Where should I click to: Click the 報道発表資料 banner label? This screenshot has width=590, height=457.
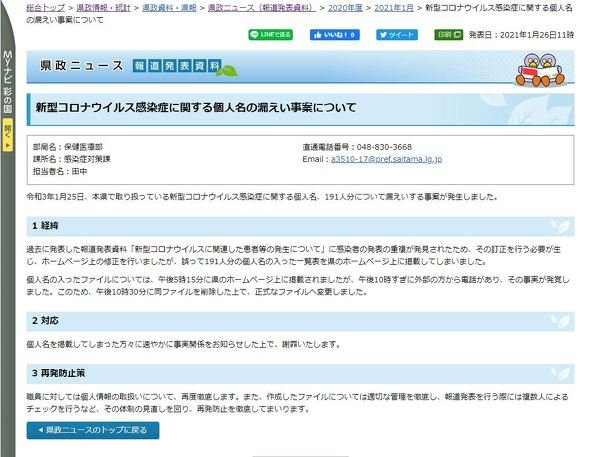click(x=177, y=66)
